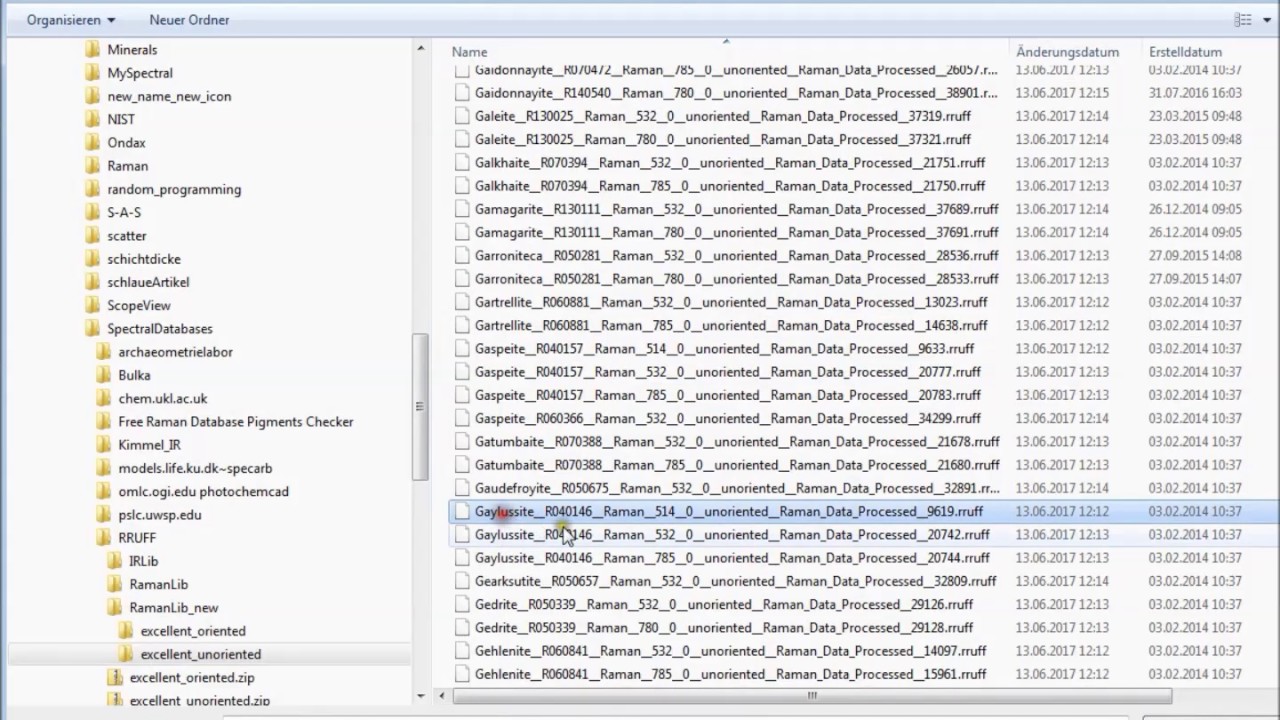The width and height of the screenshot is (1280, 720).
Task: Select Gaspeite R060366 Raman 532 file 34299
Action: [727, 418]
